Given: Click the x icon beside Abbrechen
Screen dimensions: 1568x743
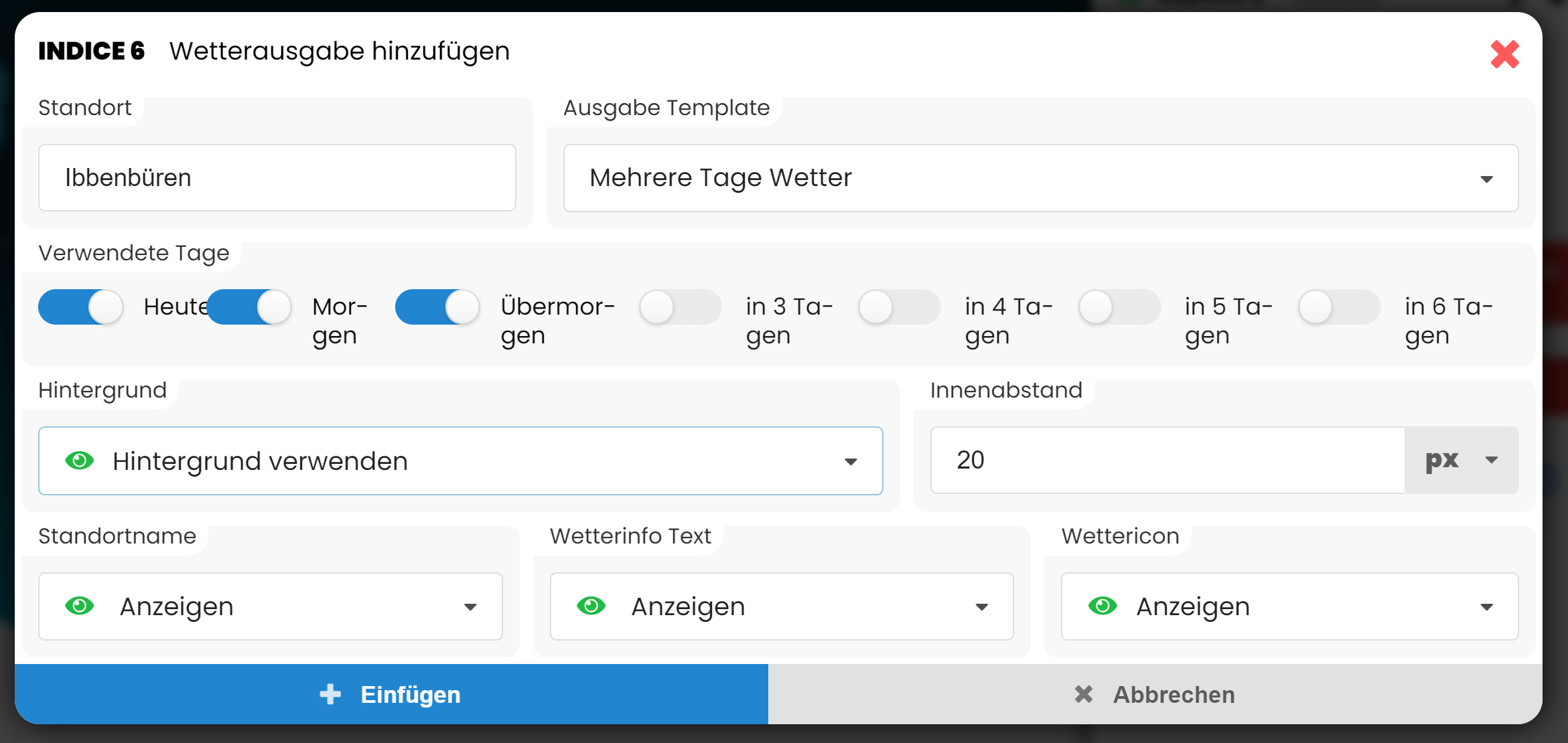Looking at the screenshot, I should tap(1083, 694).
